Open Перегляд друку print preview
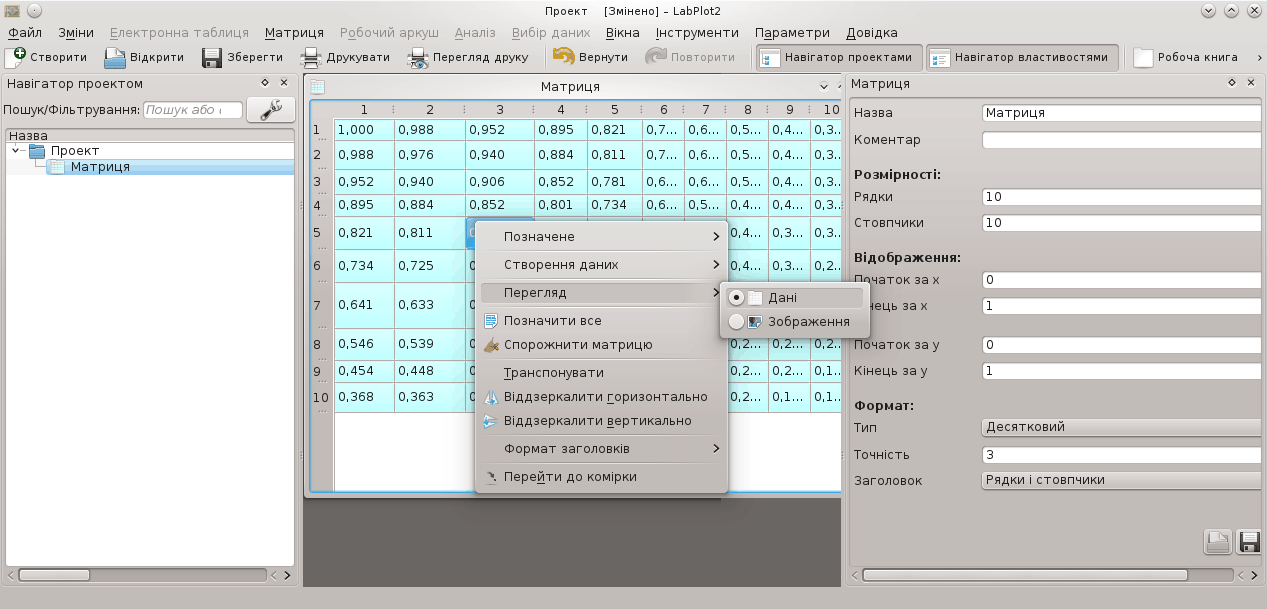The image size is (1267, 609). coord(418,58)
